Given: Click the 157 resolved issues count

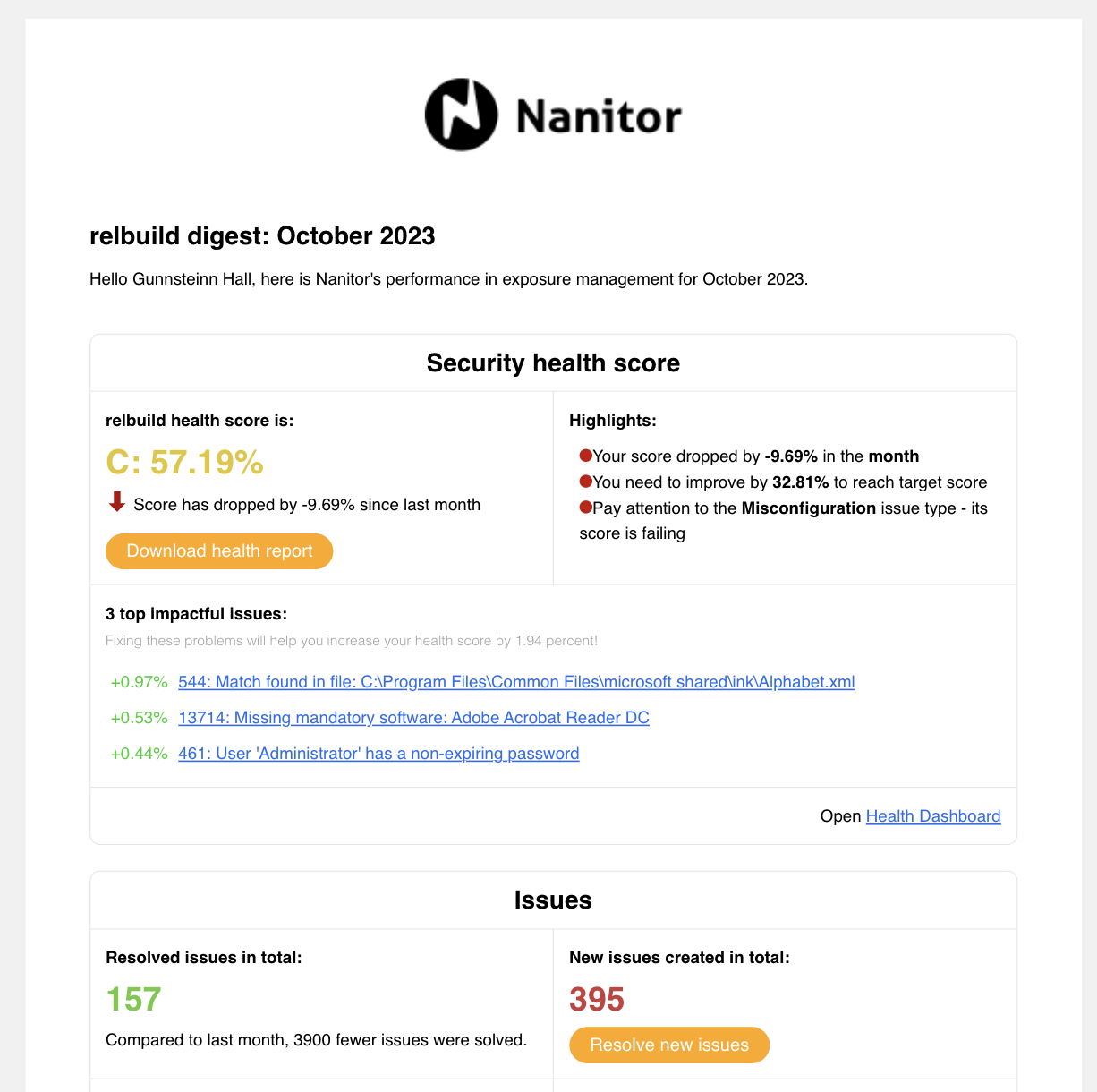Looking at the screenshot, I should pos(133,999).
